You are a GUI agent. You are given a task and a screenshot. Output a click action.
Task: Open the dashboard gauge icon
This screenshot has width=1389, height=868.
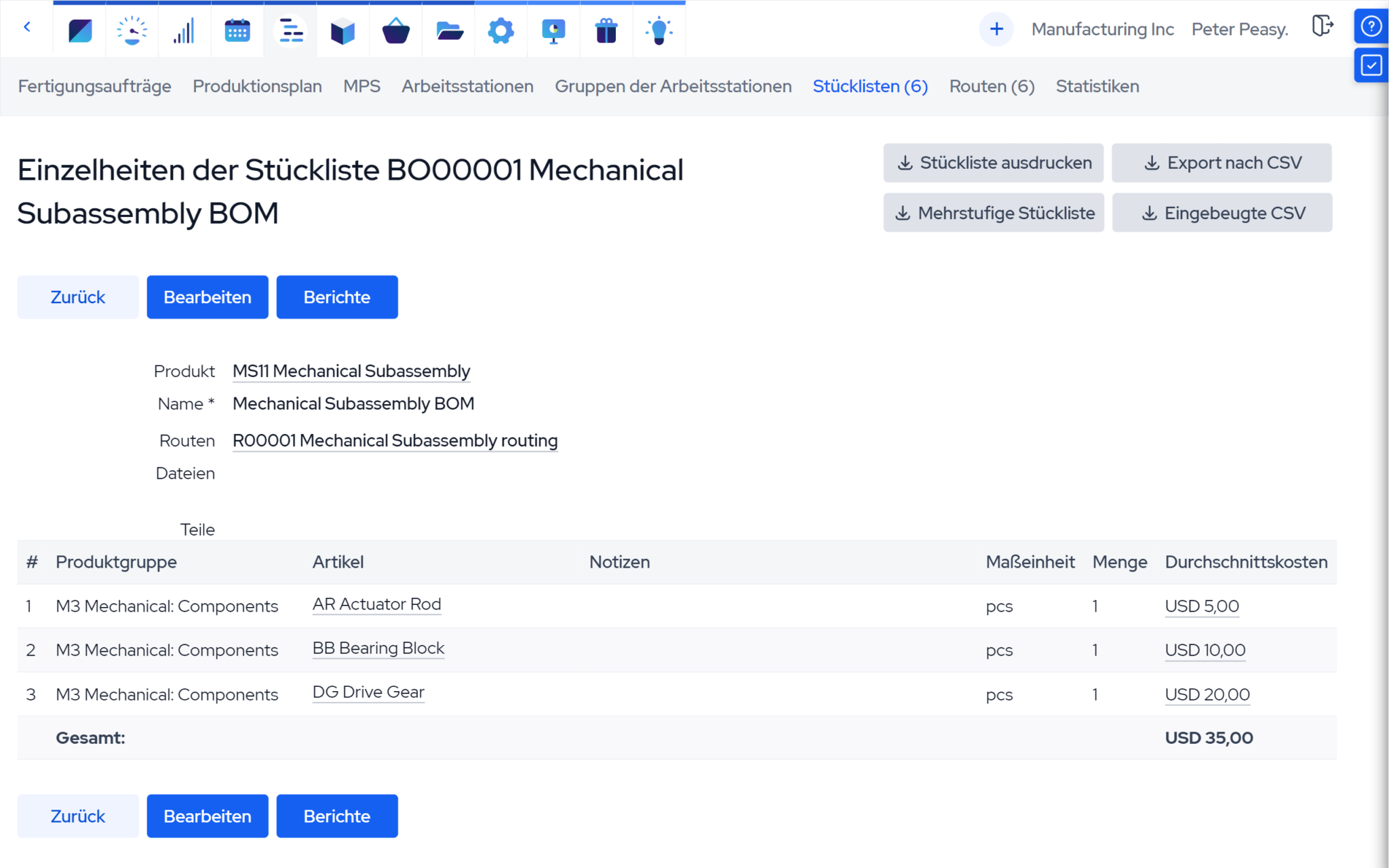coord(132,31)
